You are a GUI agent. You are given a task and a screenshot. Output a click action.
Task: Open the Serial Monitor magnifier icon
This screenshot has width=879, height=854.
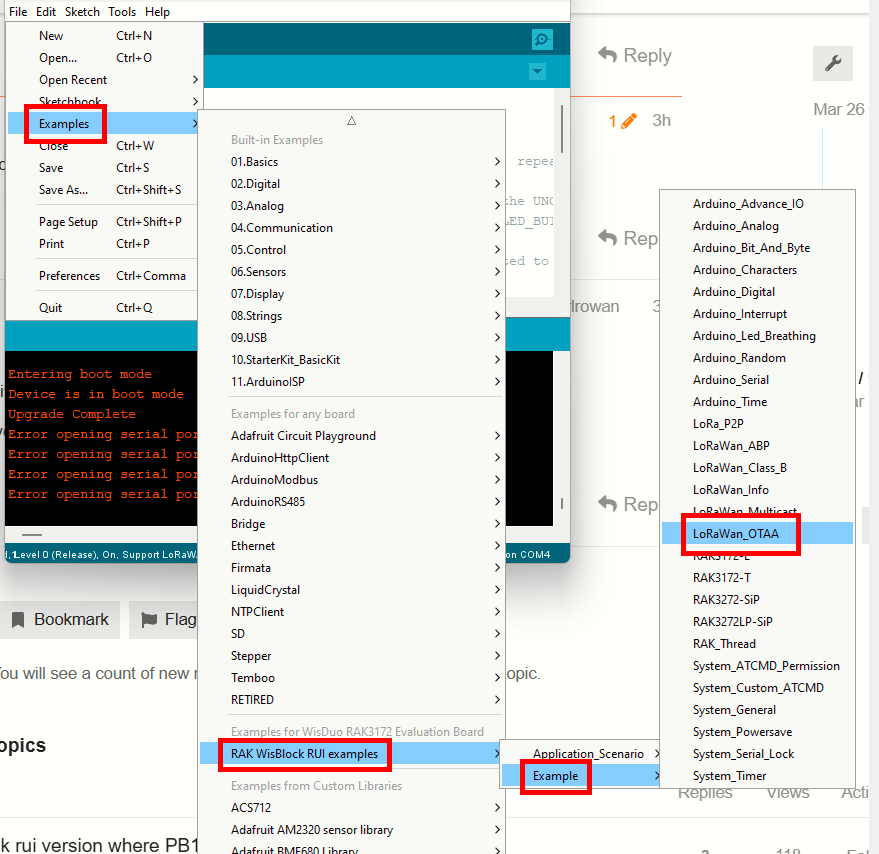pos(542,39)
